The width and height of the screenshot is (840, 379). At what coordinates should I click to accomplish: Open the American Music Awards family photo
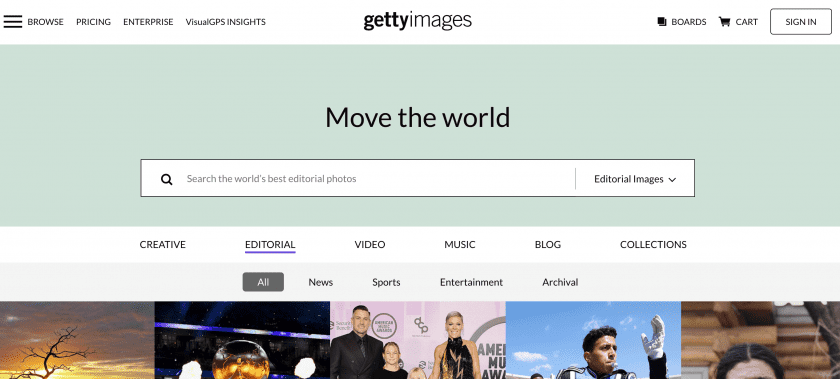[418, 340]
